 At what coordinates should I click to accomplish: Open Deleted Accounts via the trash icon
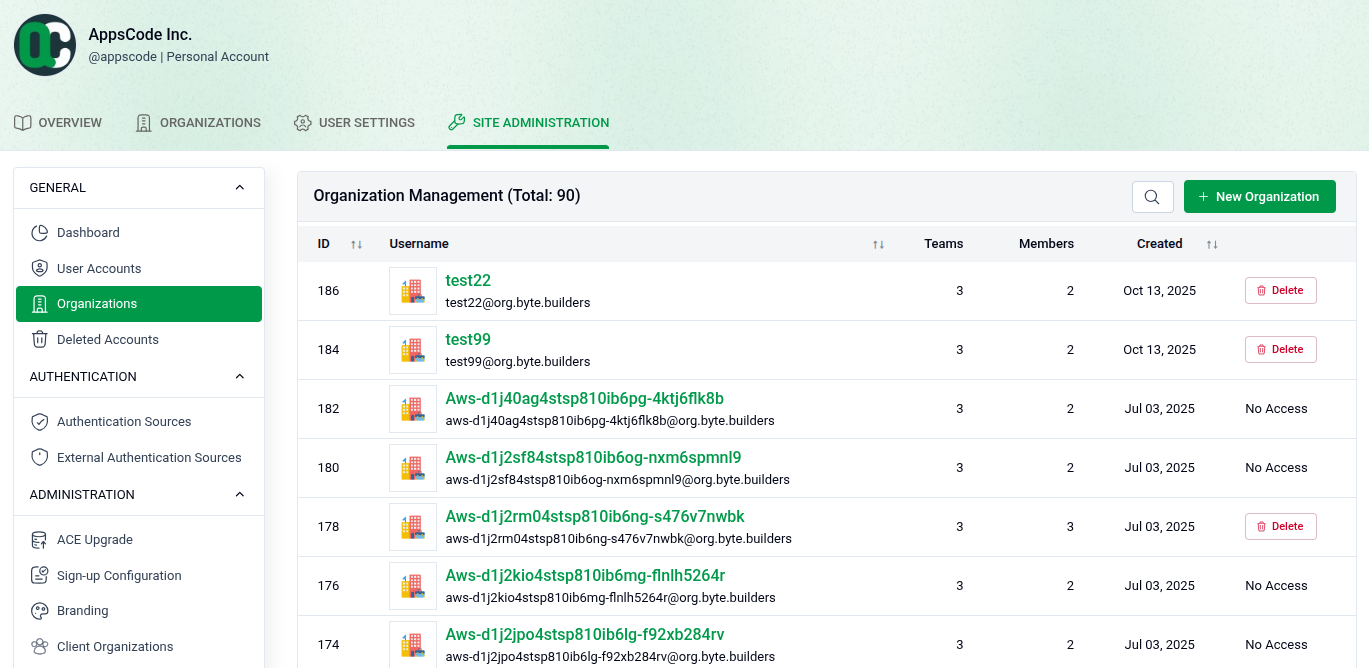[38, 339]
